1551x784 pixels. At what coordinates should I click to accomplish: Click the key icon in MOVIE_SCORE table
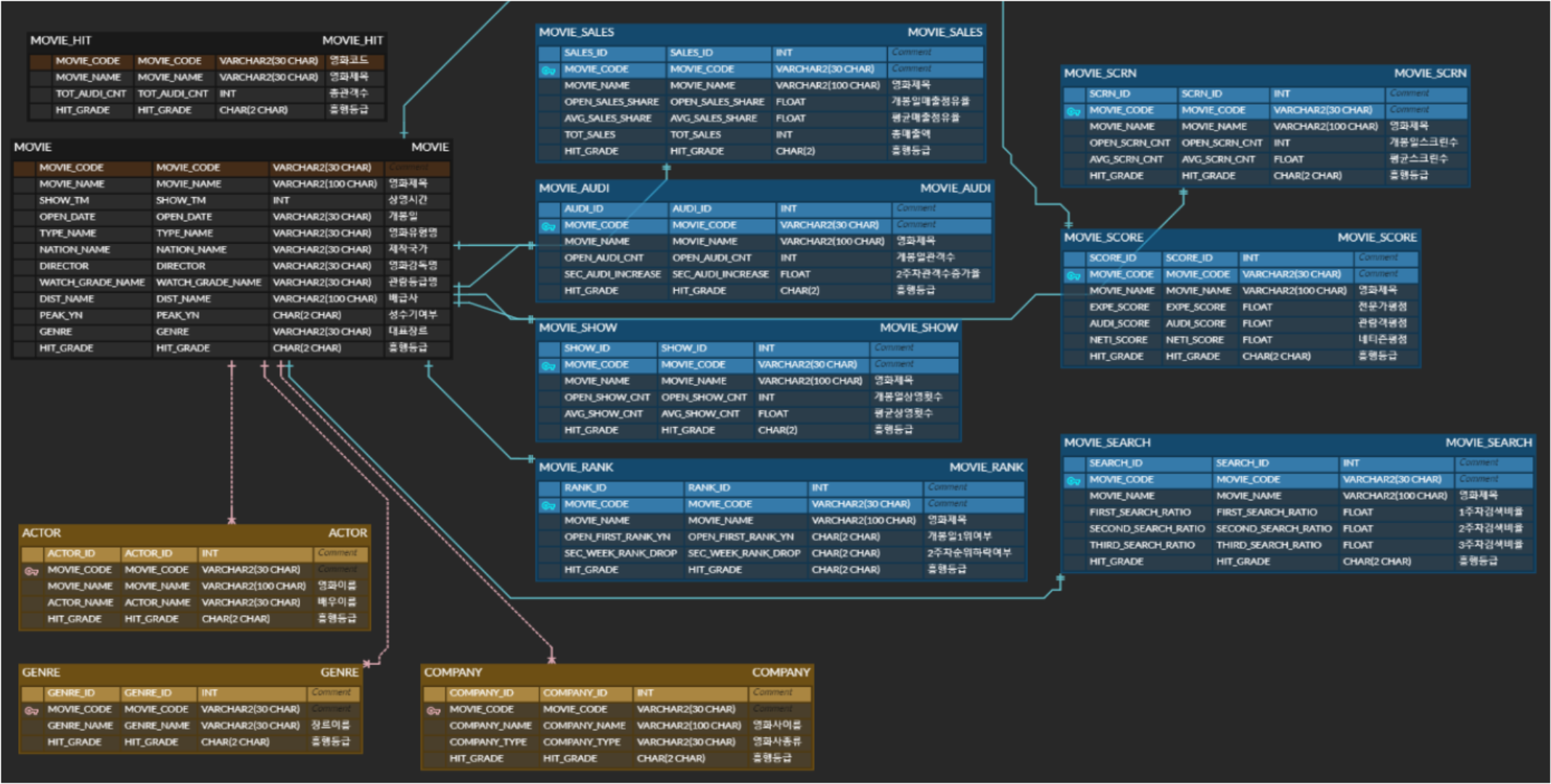tap(1074, 276)
